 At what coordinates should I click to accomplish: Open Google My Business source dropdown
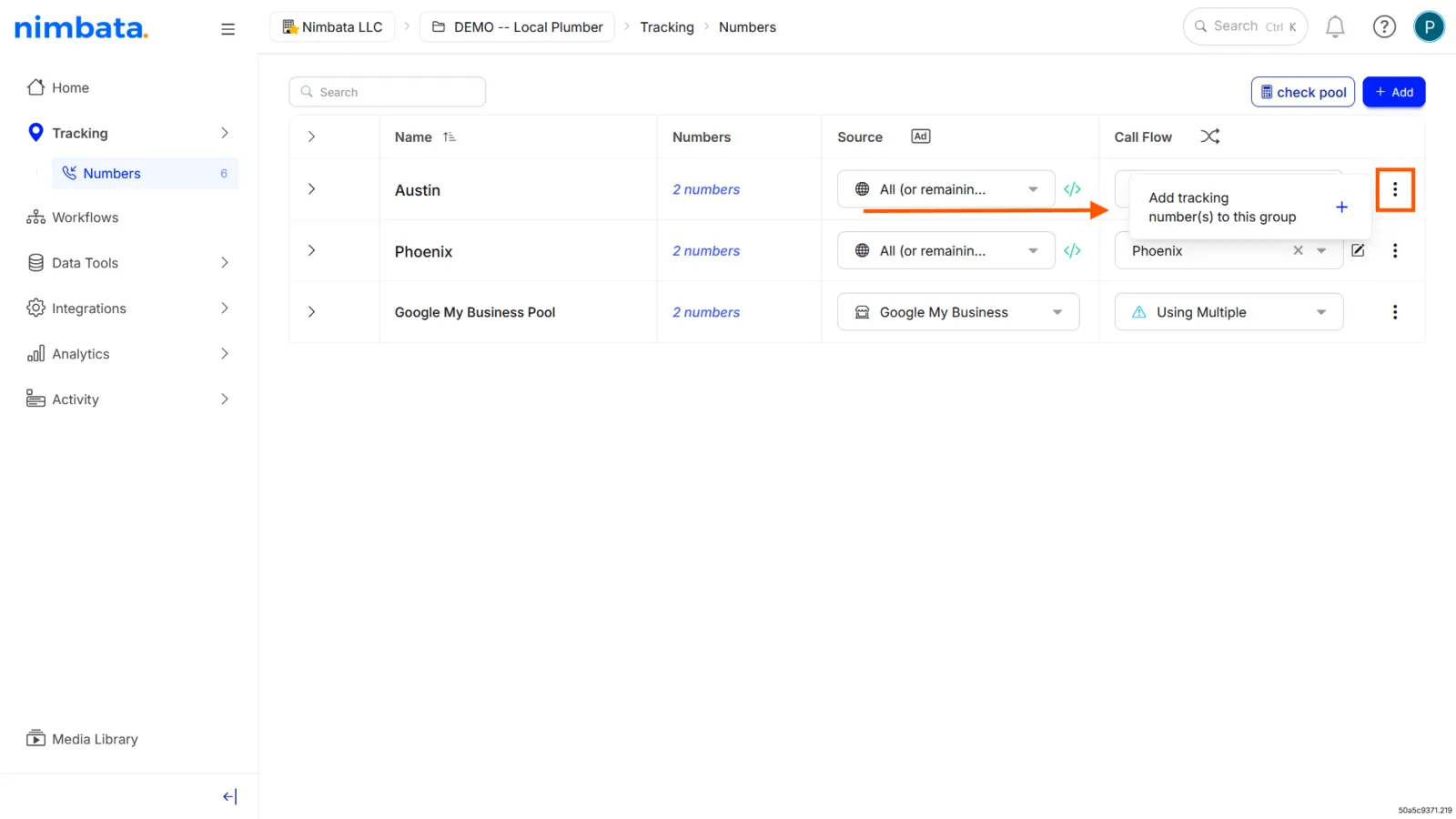coord(958,312)
